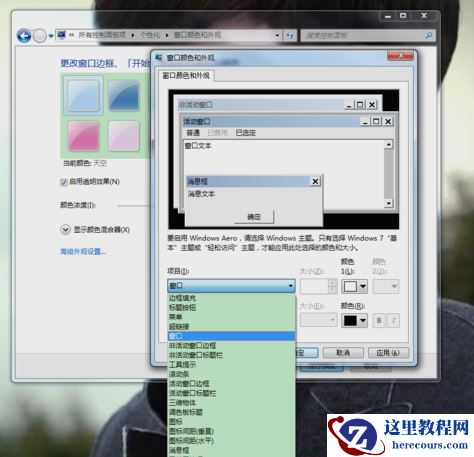
Task: Select highlighted 窗口 list entry
Action: click(x=231, y=336)
